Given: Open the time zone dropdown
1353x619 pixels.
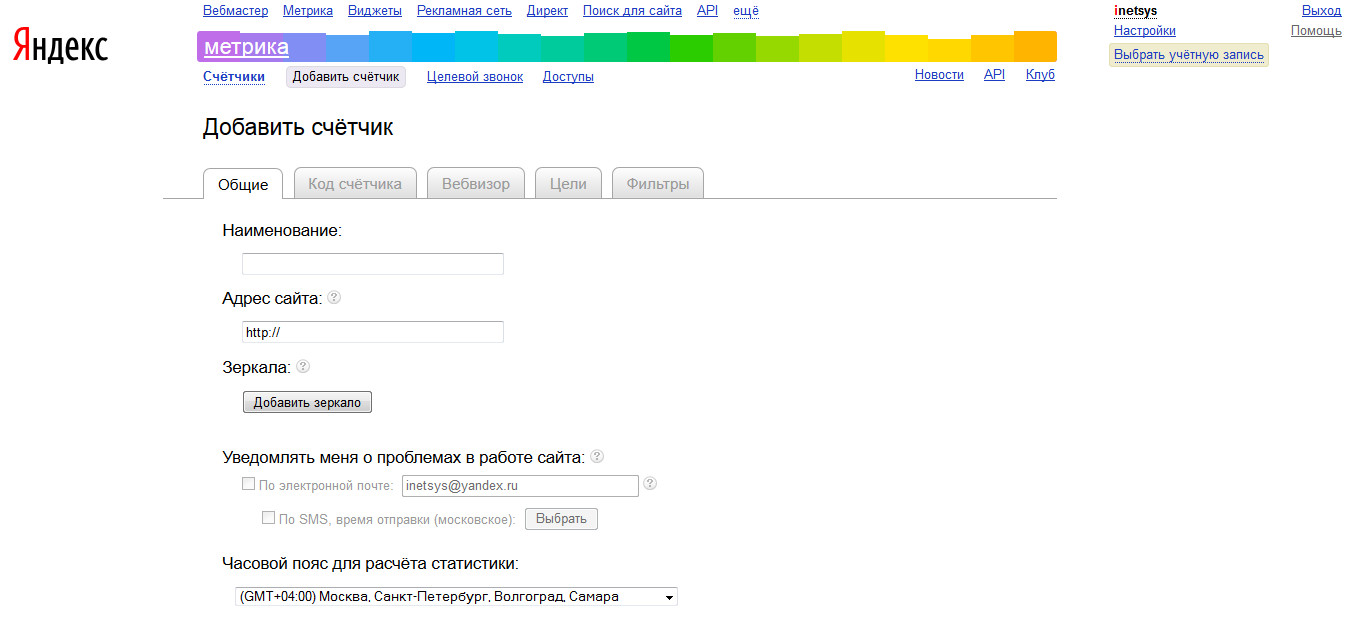Looking at the screenshot, I should (x=457, y=597).
